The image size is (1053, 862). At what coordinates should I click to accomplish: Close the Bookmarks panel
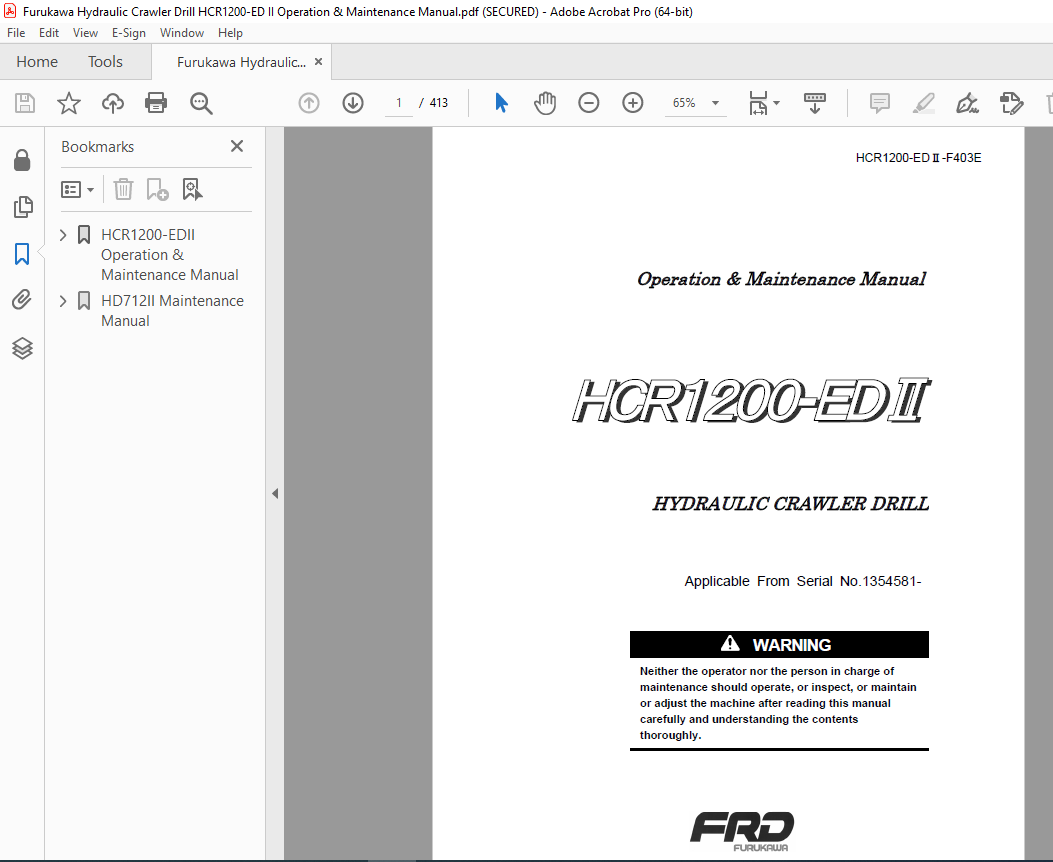[237, 146]
